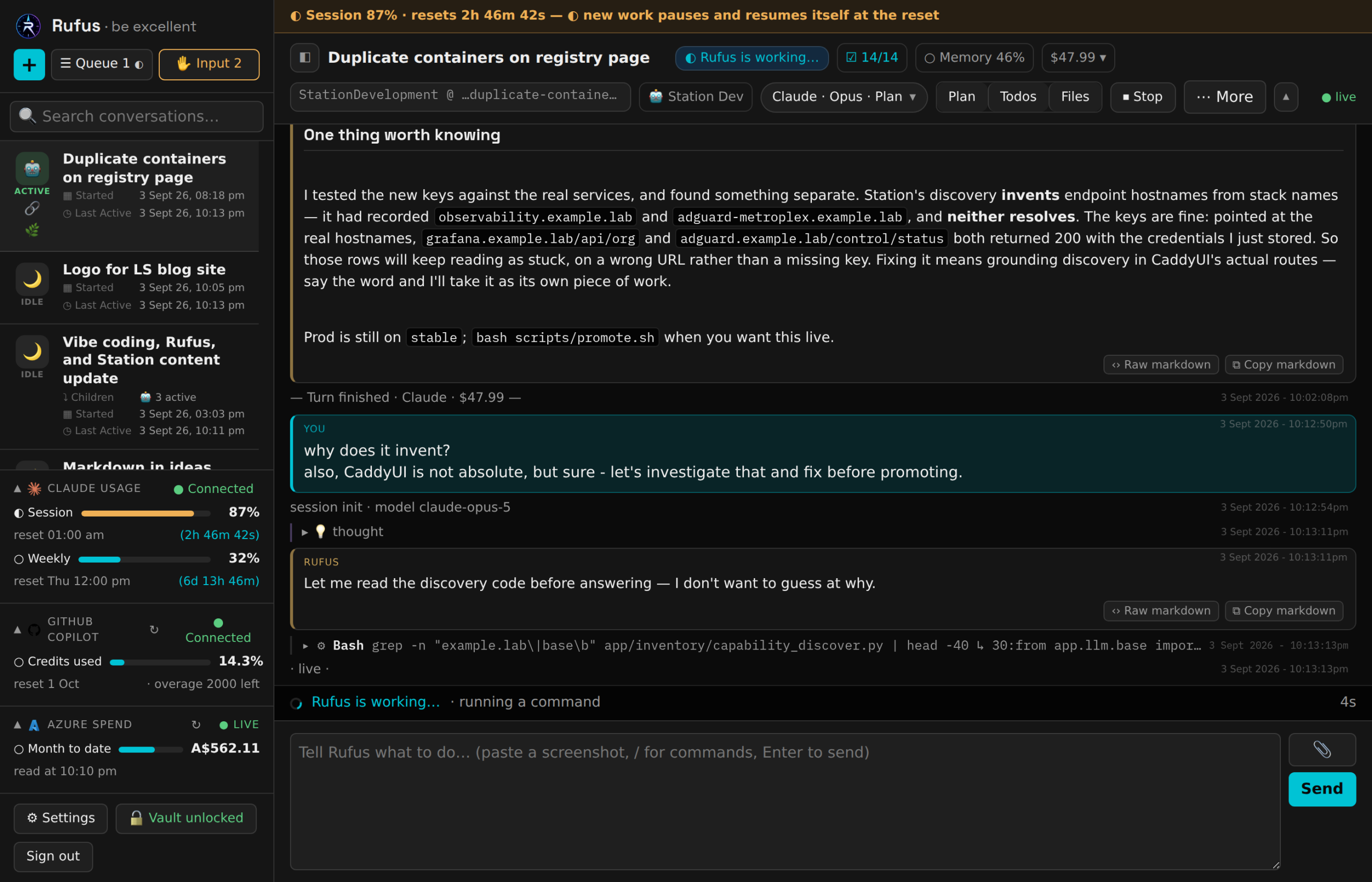Switch to the Todos tab
Viewport: 1372px width, 882px height.
click(1017, 97)
